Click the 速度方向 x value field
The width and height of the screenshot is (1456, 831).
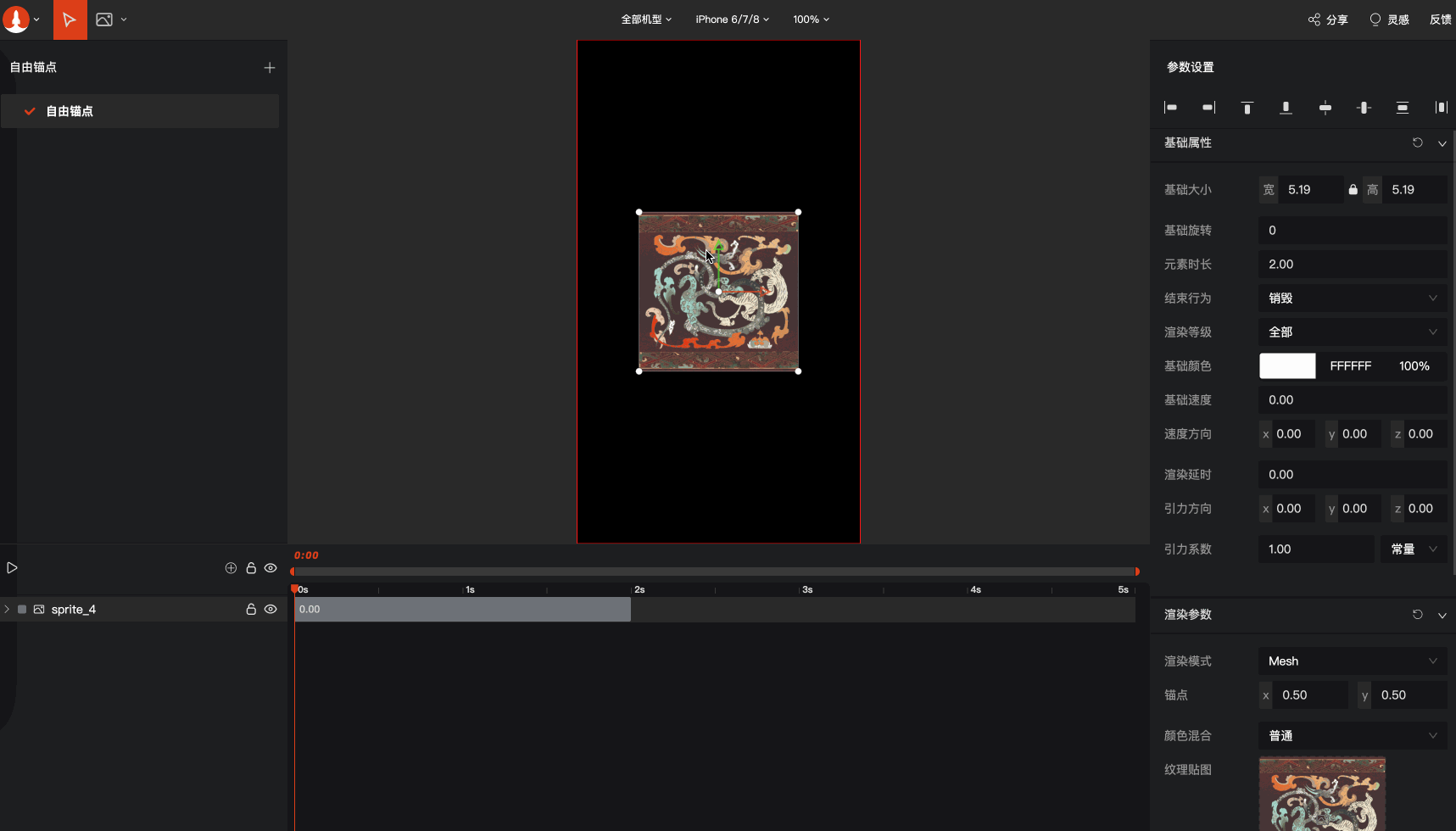pos(1295,434)
